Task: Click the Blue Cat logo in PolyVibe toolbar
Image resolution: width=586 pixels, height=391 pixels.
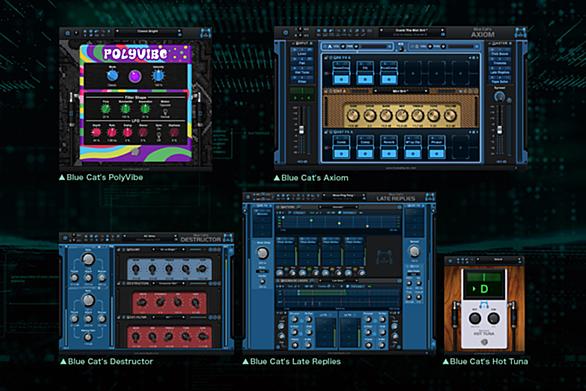Action: [205, 33]
